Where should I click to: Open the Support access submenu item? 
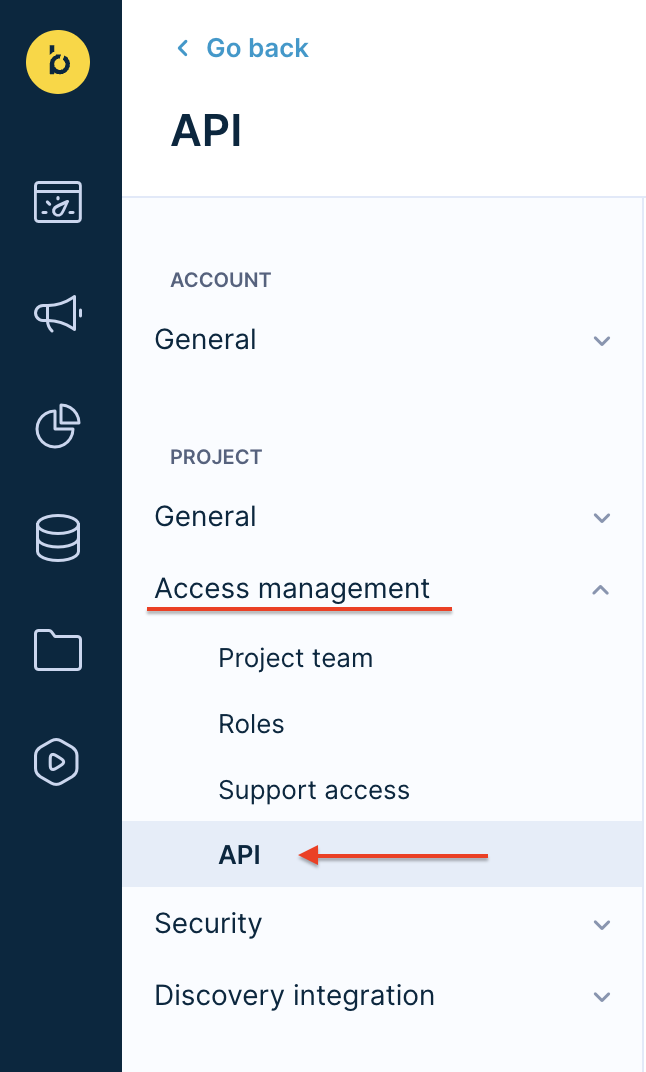[x=314, y=790]
